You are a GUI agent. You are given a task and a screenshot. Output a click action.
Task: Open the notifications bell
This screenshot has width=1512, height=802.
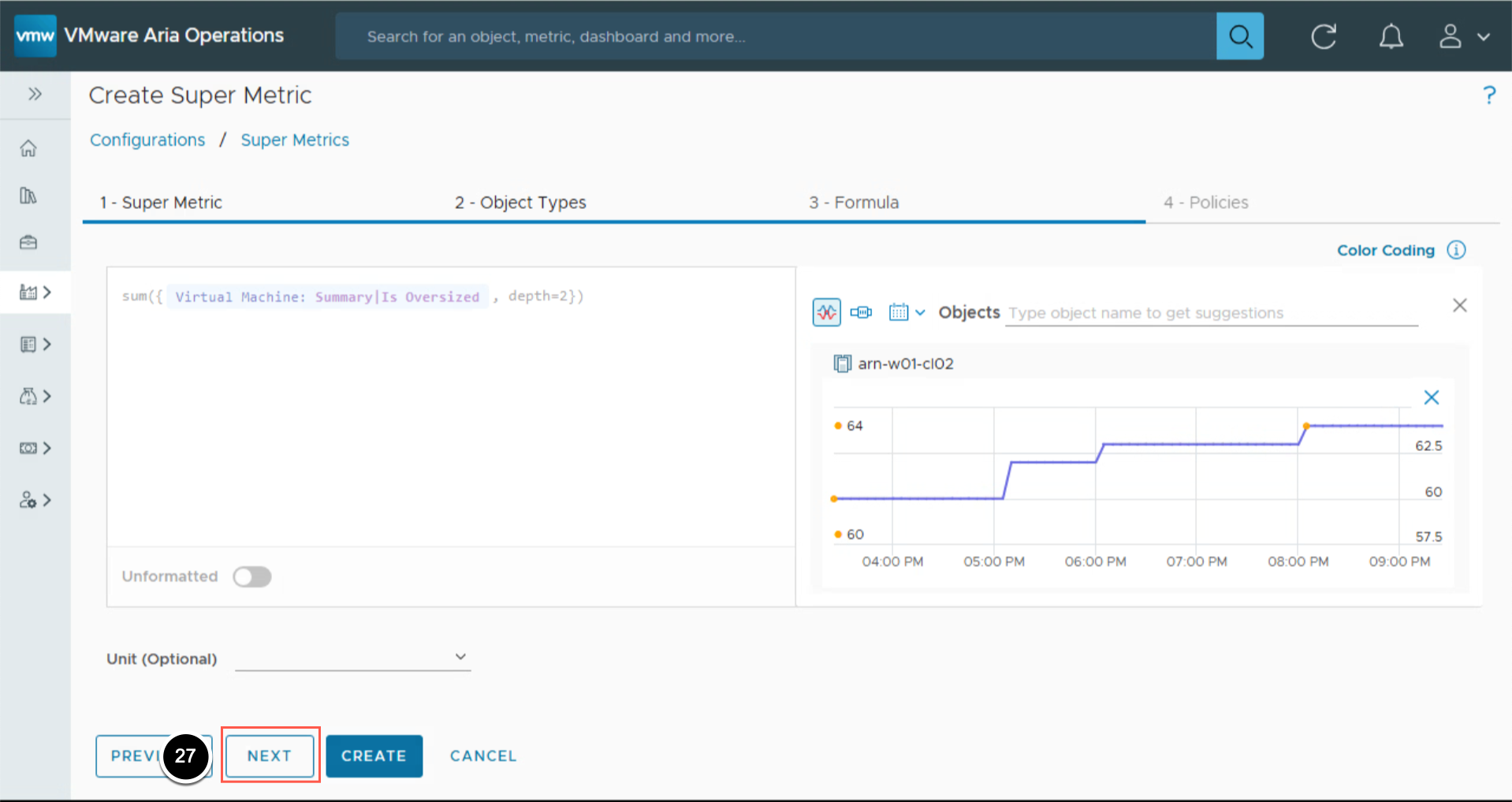(1391, 36)
